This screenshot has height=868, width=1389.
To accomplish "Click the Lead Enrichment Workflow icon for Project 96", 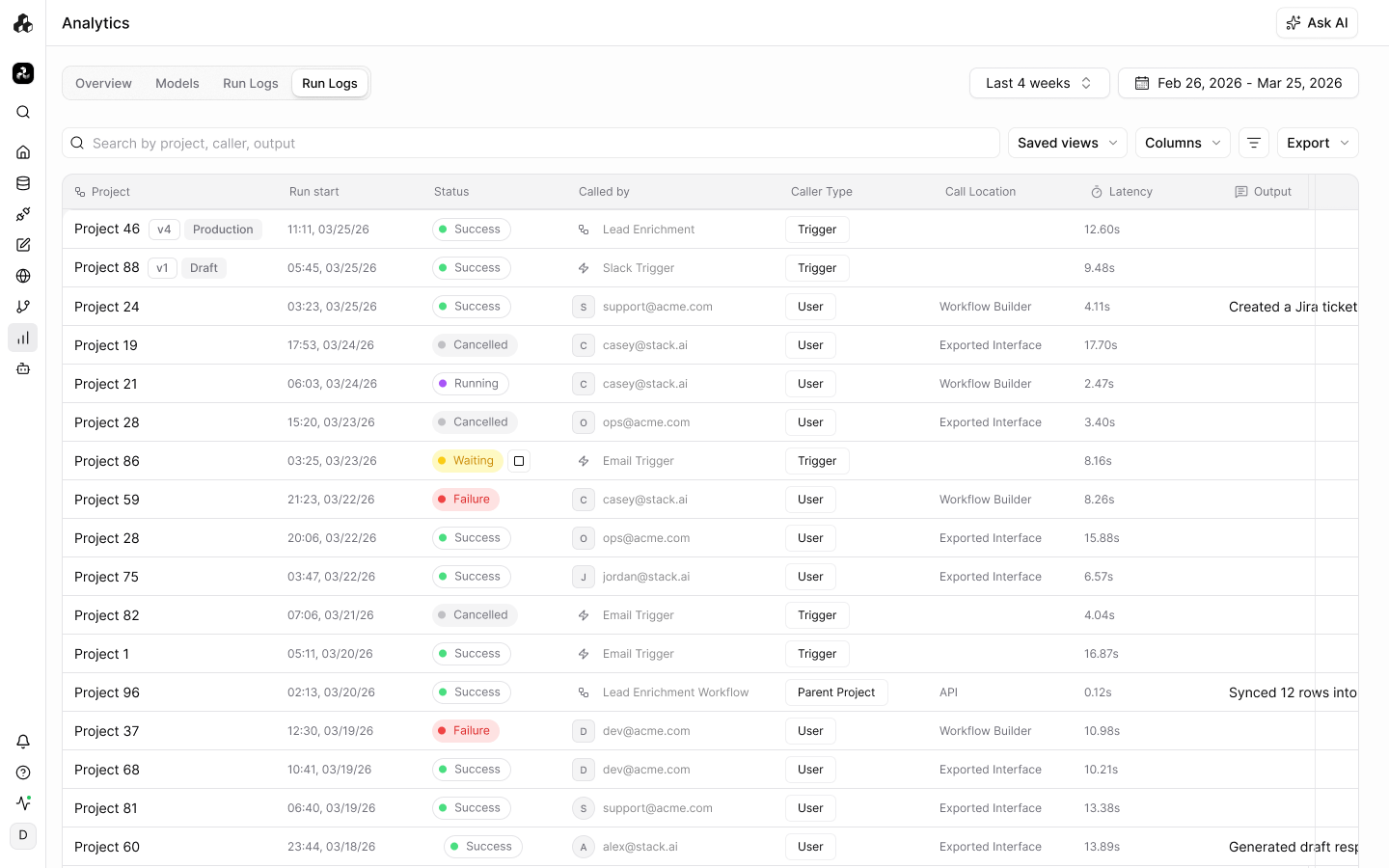I will (584, 692).
